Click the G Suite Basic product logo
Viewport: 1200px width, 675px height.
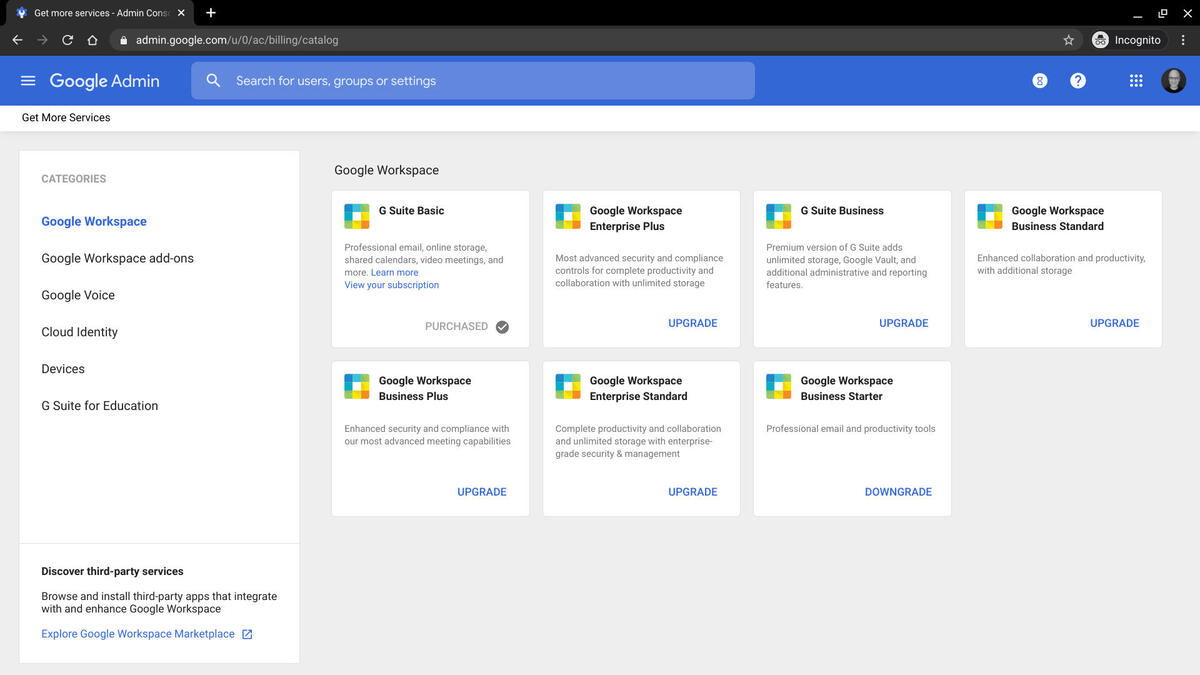pos(357,215)
